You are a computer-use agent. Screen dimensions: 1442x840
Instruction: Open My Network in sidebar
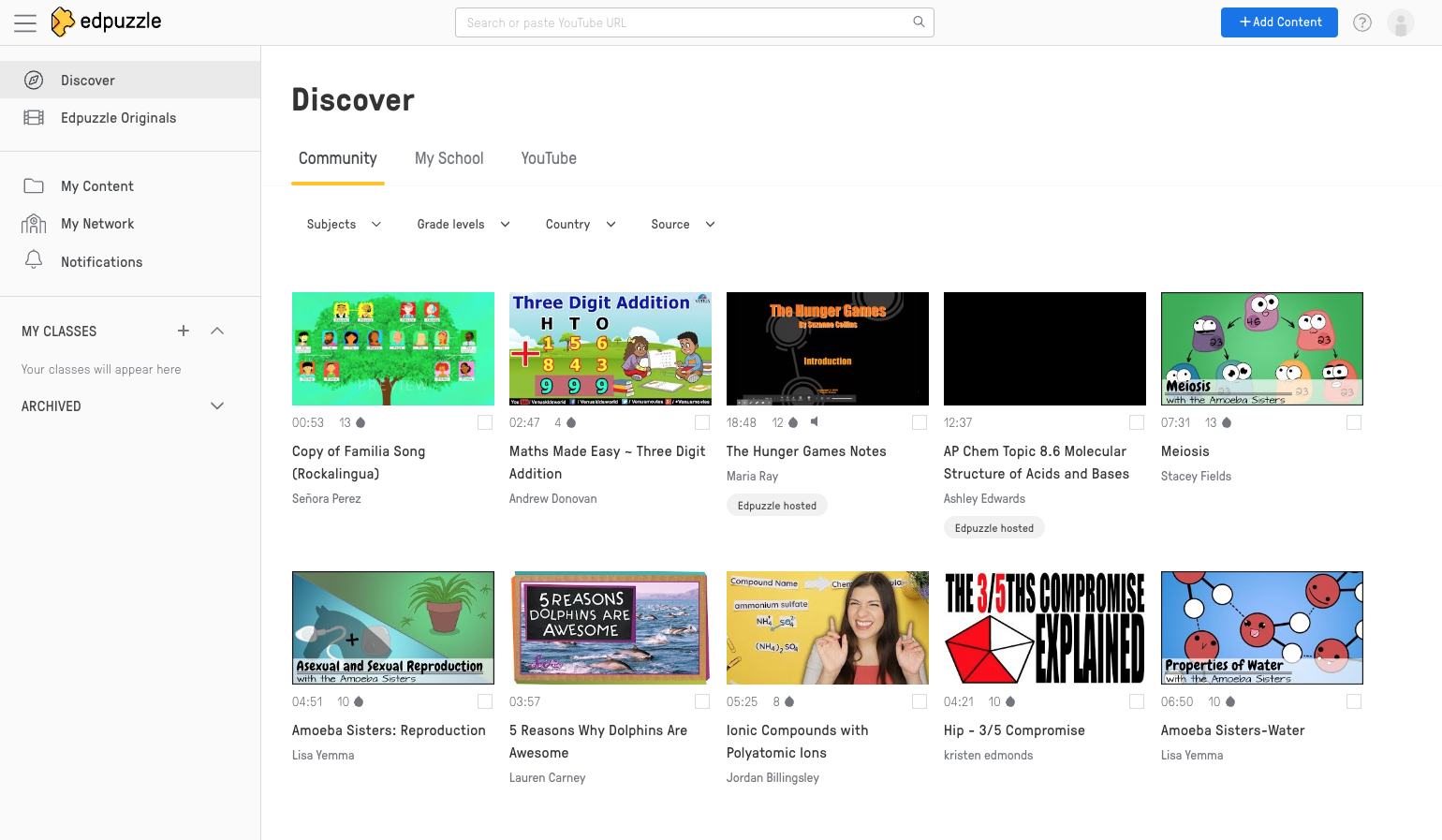130,223
